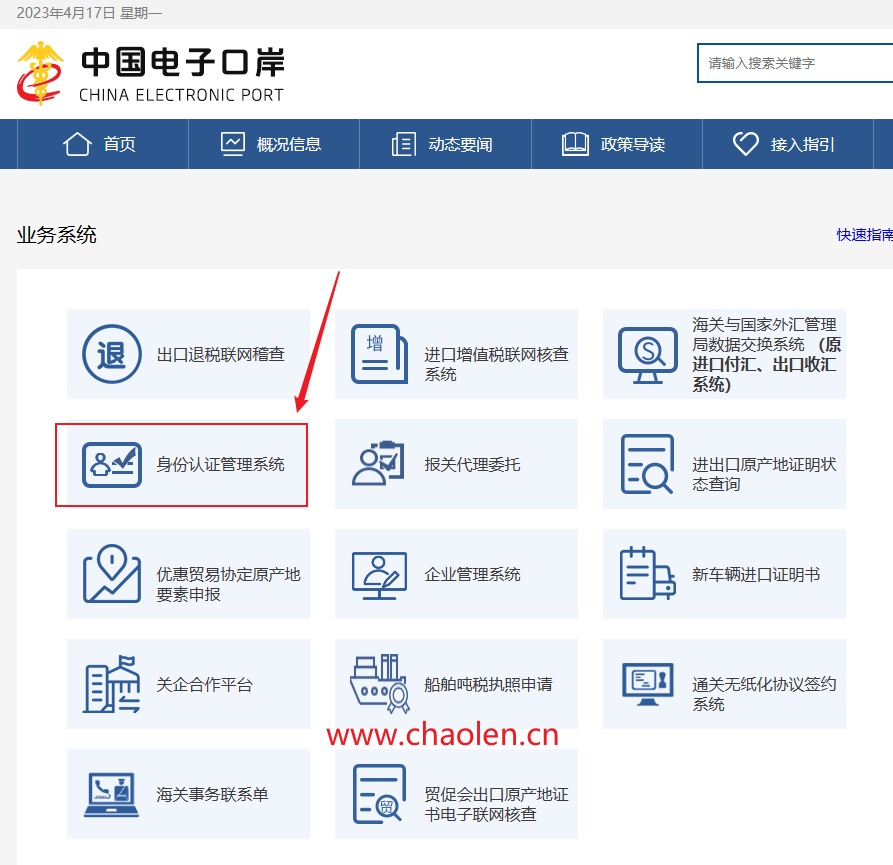Screen dimensions: 893x865
Task: Select 政策导读 in the navigation bar
Action: click(x=615, y=144)
